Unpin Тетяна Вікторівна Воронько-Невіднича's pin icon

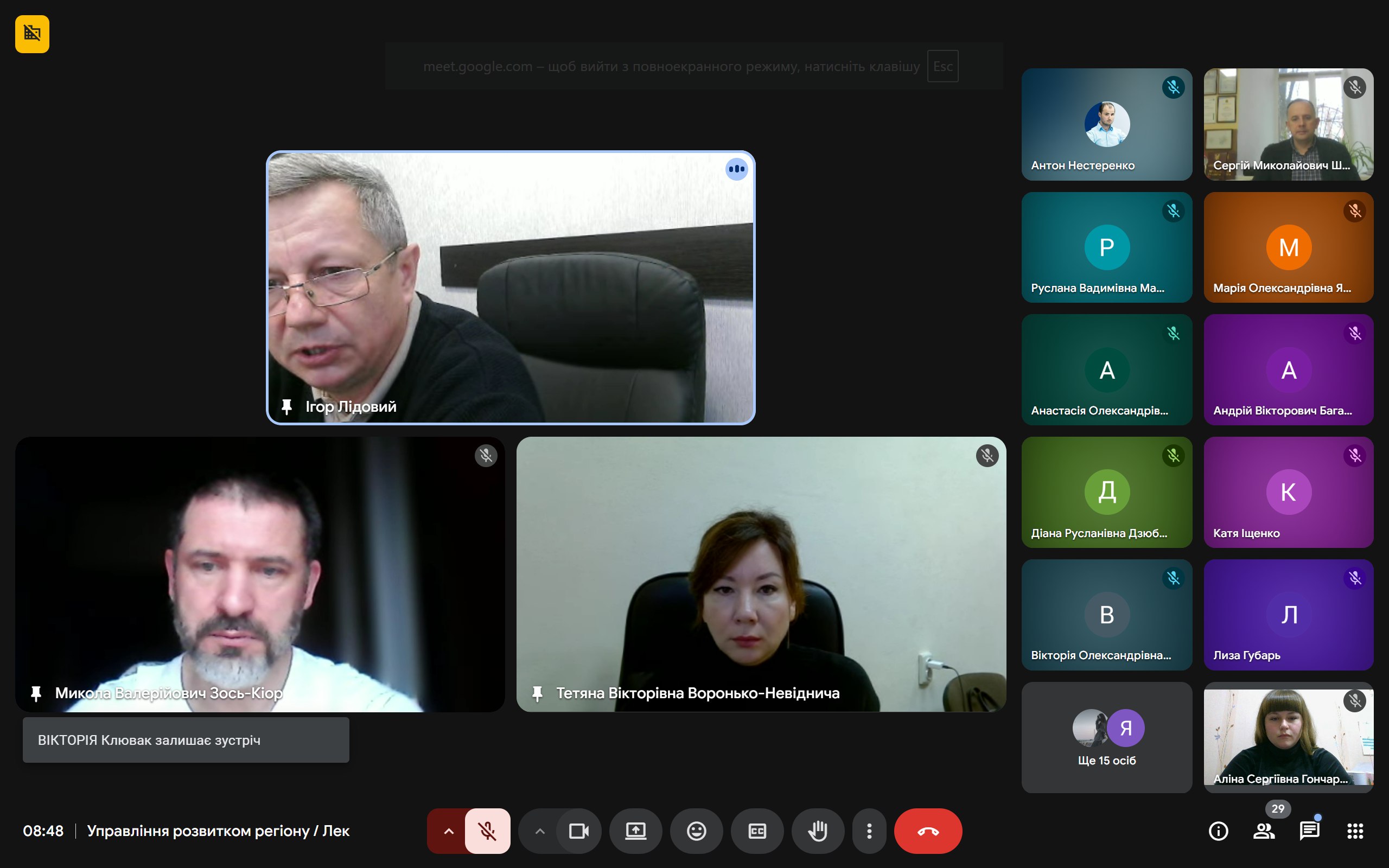coord(537,693)
